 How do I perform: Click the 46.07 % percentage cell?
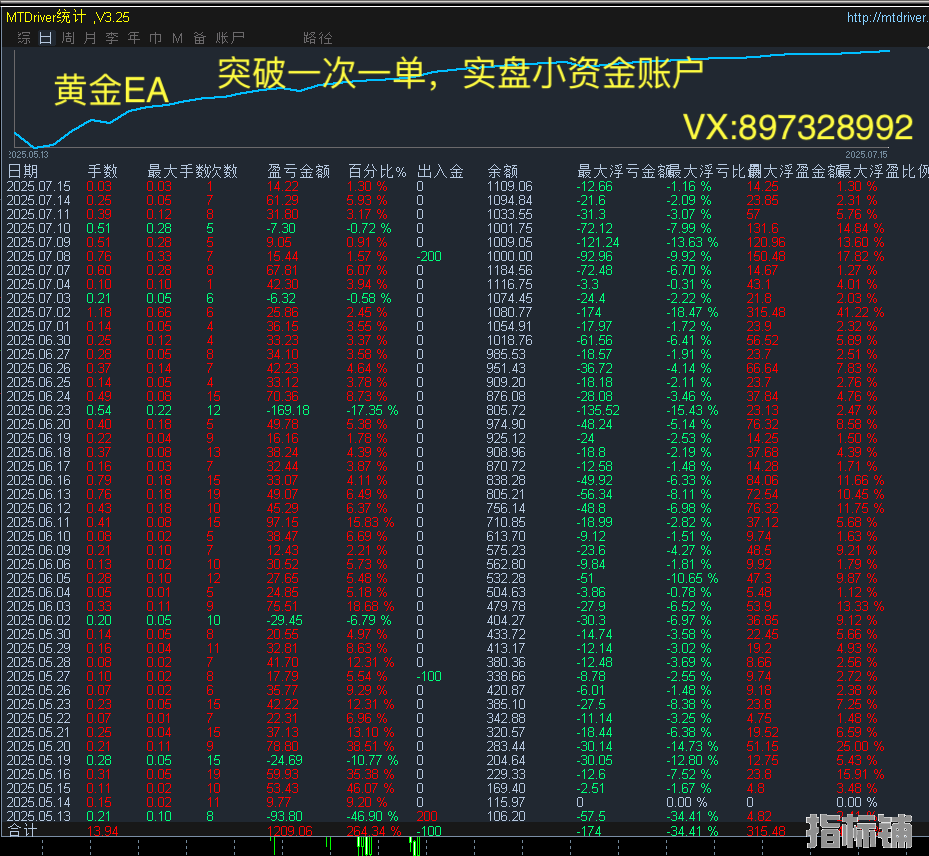pyautogui.click(x=370, y=788)
